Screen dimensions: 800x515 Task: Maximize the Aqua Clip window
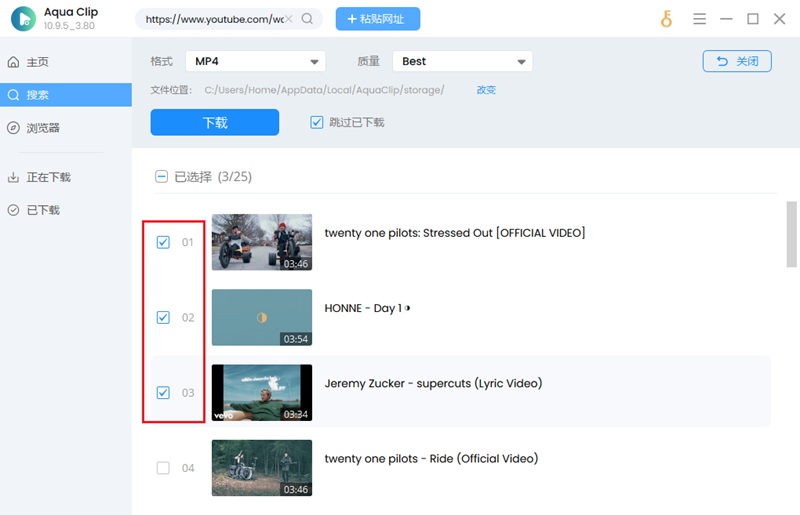click(753, 19)
